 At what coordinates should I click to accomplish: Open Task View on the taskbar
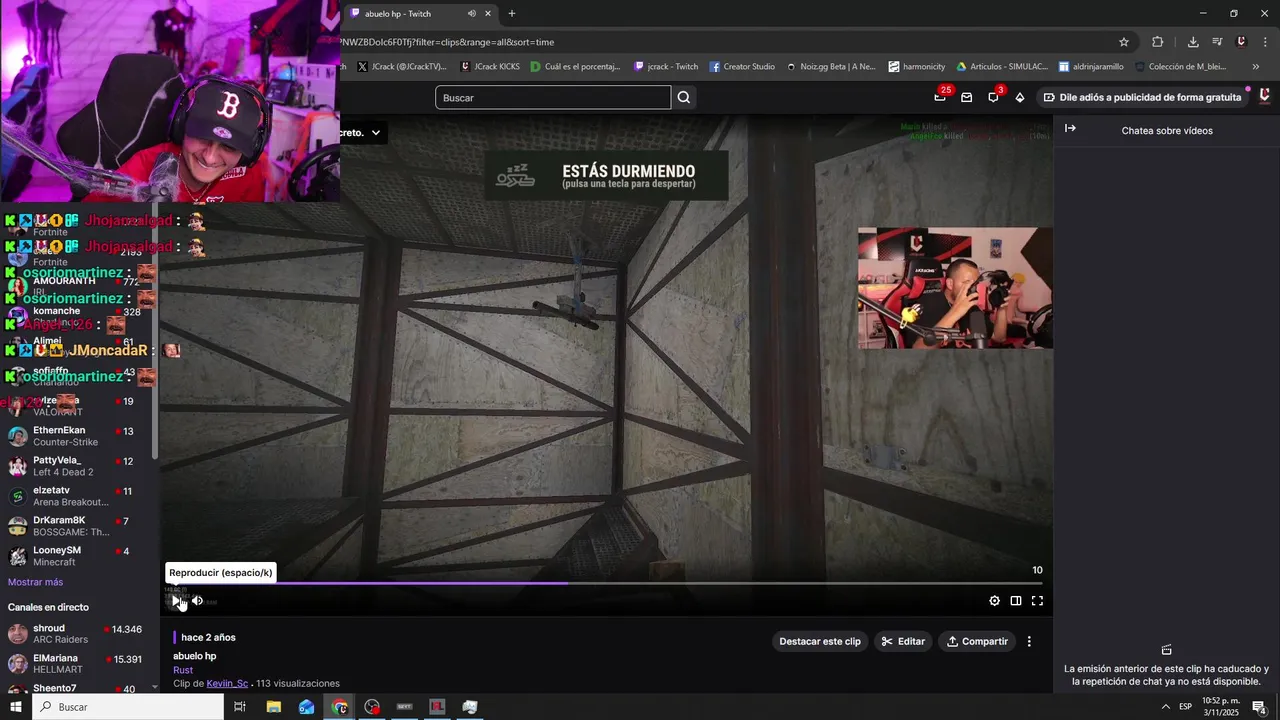tap(240, 707)
